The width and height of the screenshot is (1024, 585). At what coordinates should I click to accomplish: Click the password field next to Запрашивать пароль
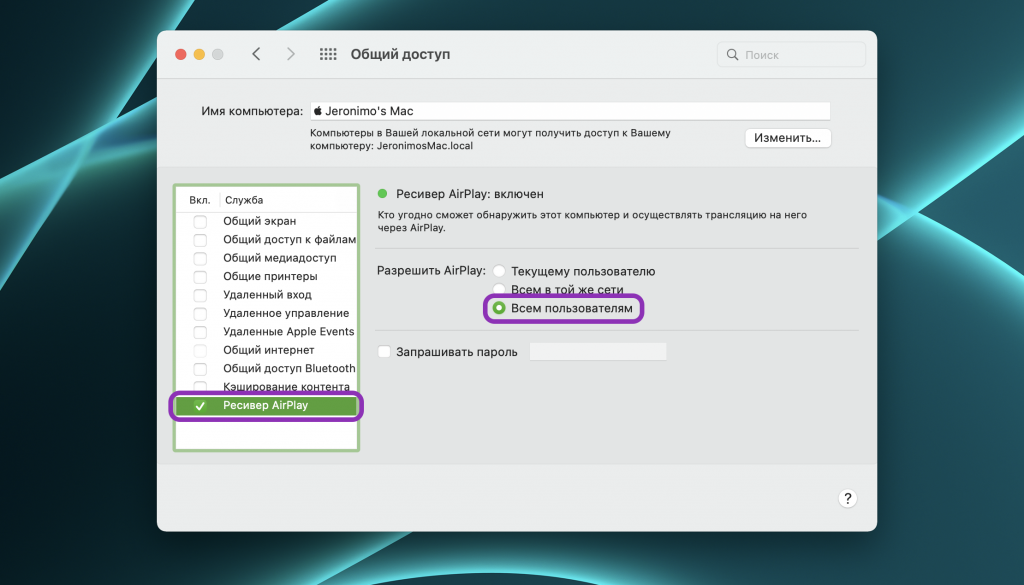point(598,352)
